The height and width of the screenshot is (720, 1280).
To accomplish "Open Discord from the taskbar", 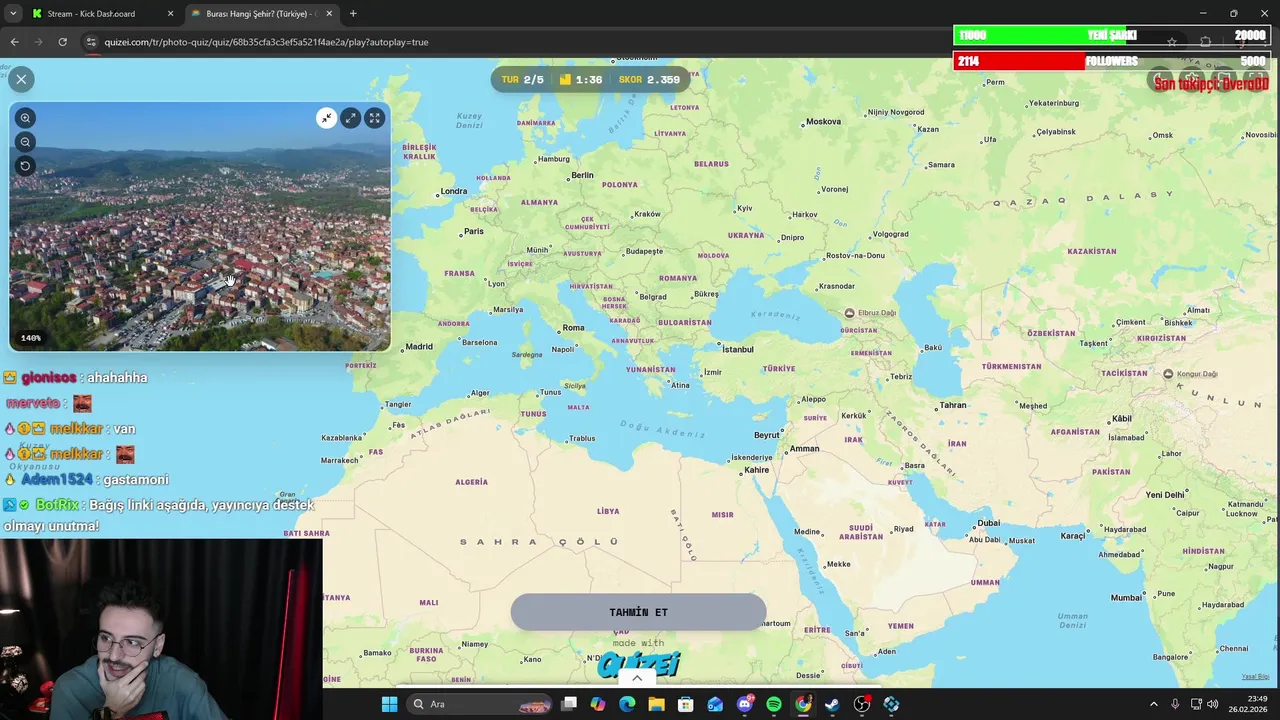I will point(744,704).
